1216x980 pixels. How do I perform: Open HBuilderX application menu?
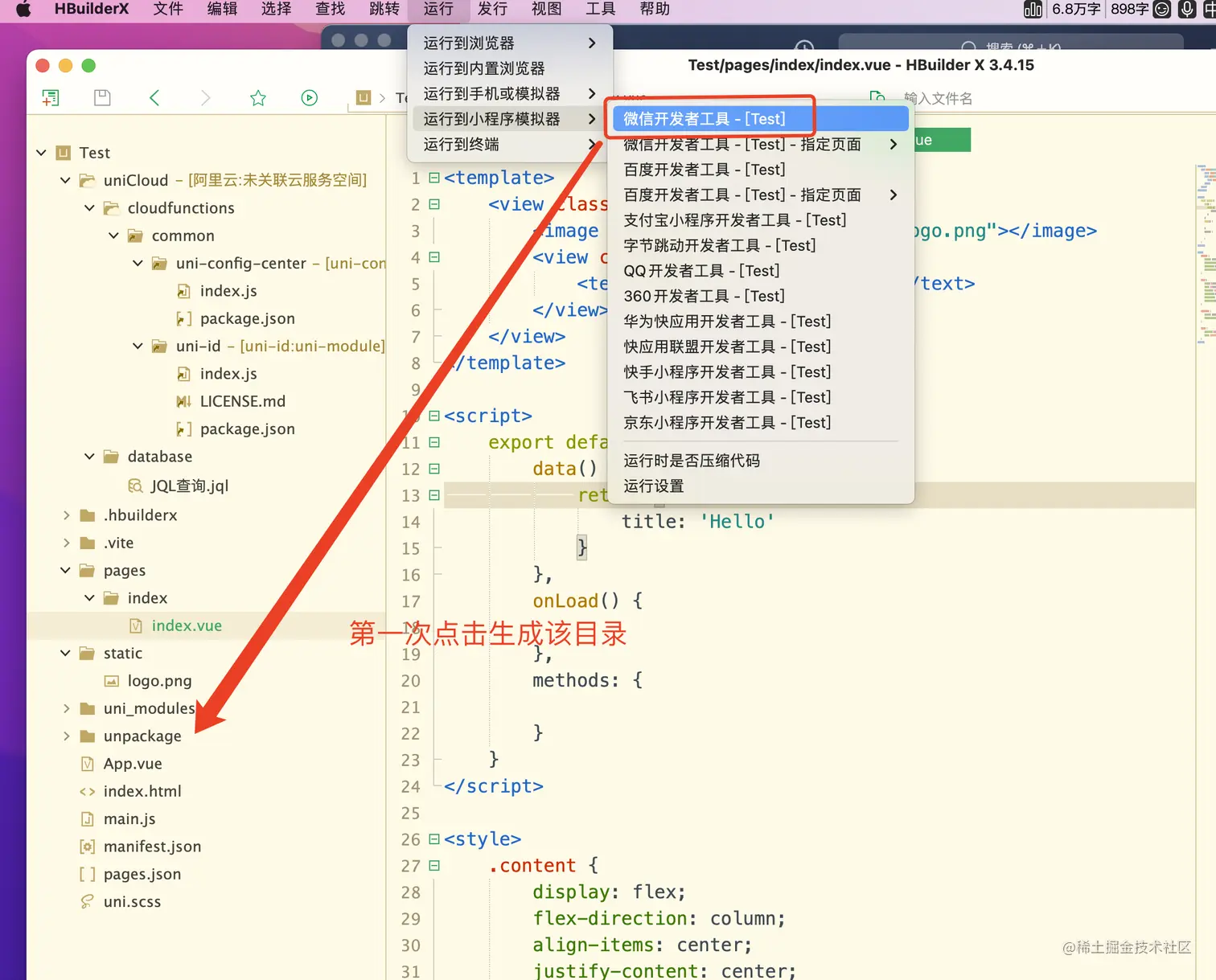pos(92,10)
